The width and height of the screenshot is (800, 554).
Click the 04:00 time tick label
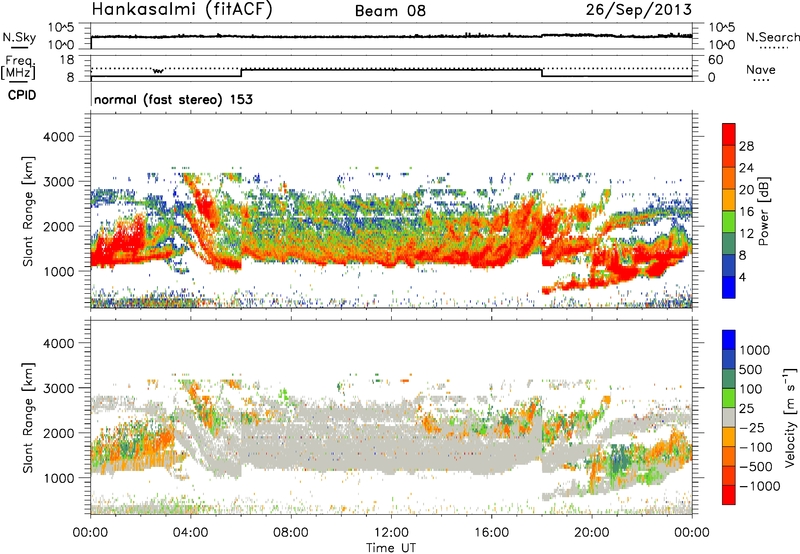190,533
